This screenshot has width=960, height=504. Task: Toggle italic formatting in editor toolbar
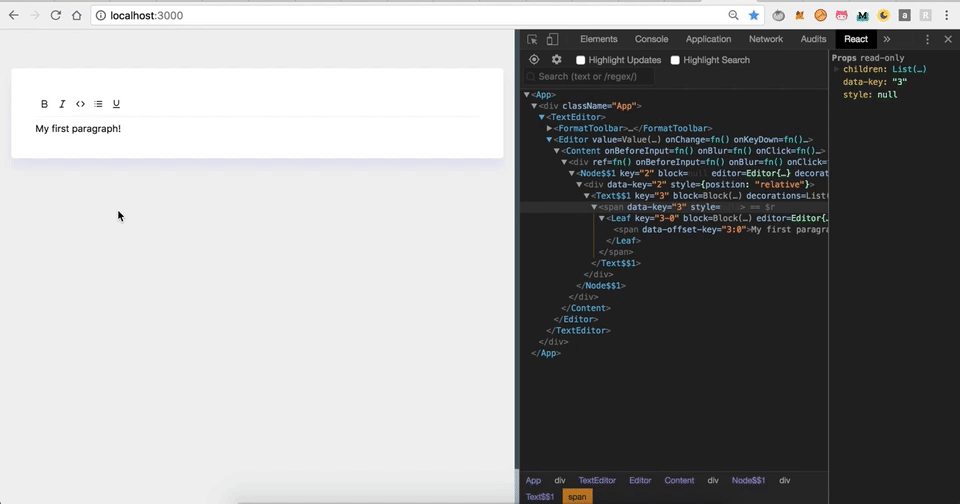tap(62, 104)
